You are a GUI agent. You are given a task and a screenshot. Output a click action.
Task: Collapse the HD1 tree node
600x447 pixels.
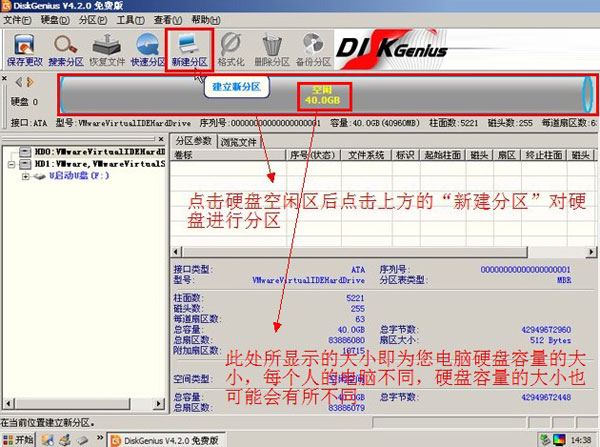coord(11,164)
